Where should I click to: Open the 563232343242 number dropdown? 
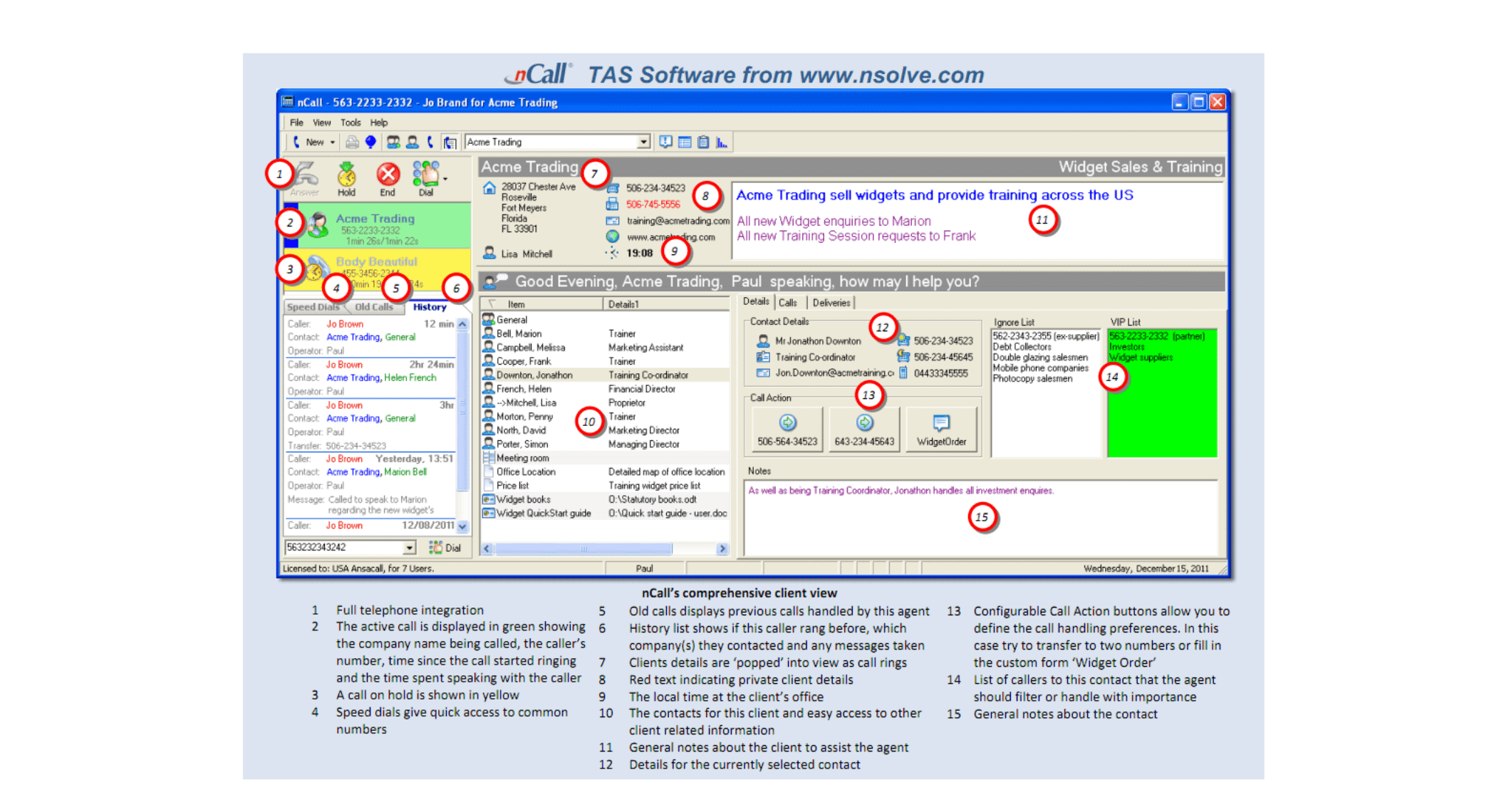point(410,548)
